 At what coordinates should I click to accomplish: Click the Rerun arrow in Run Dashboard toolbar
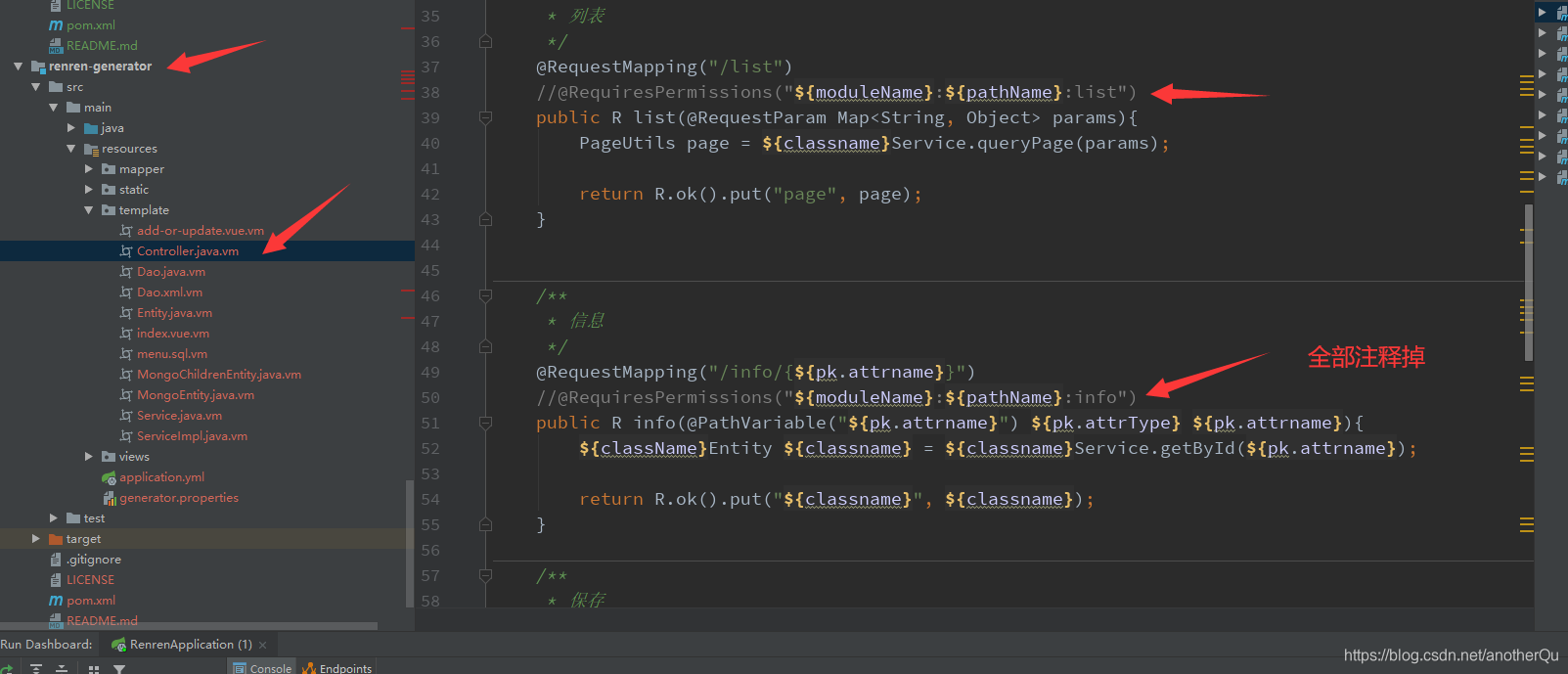[6, 669]
